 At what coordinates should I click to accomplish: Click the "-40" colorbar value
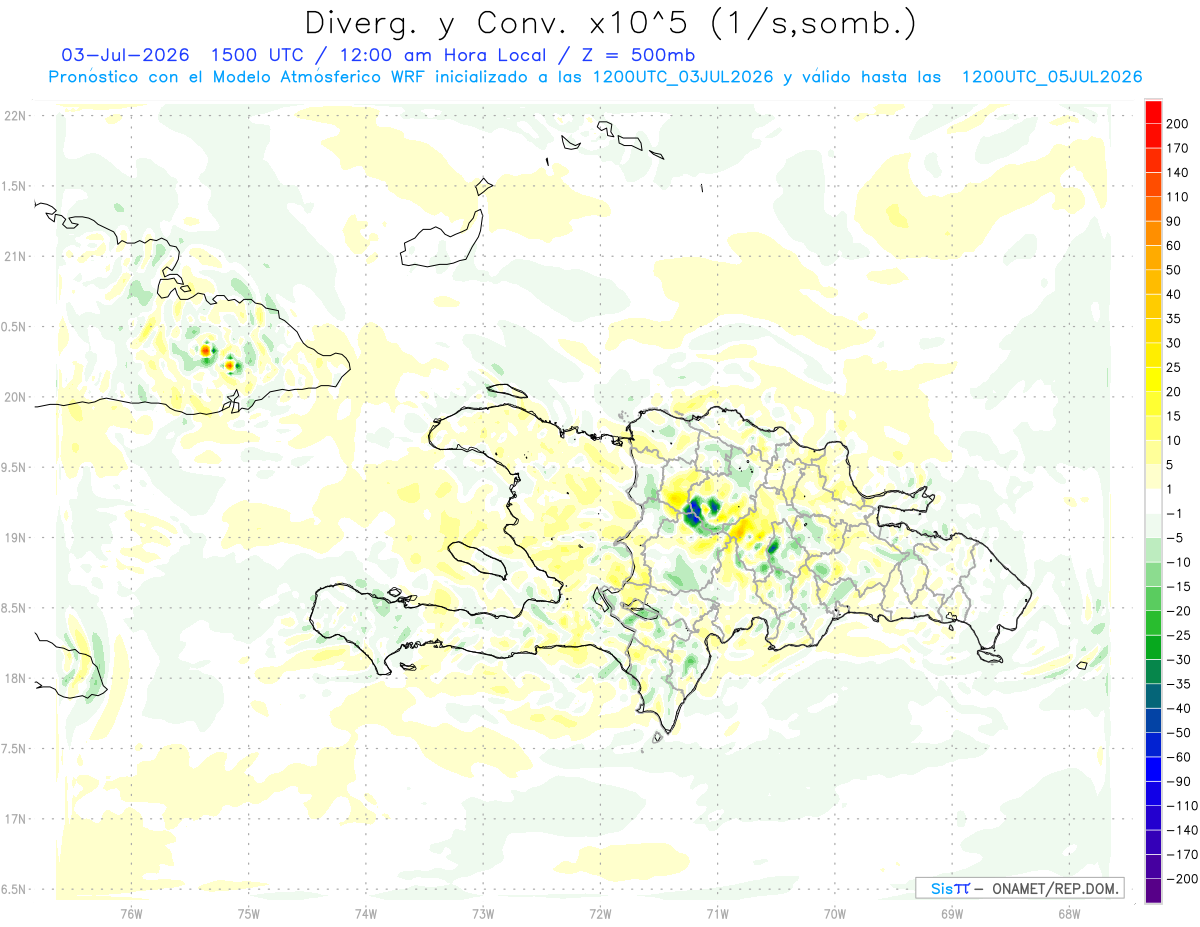coord(1177,708)
